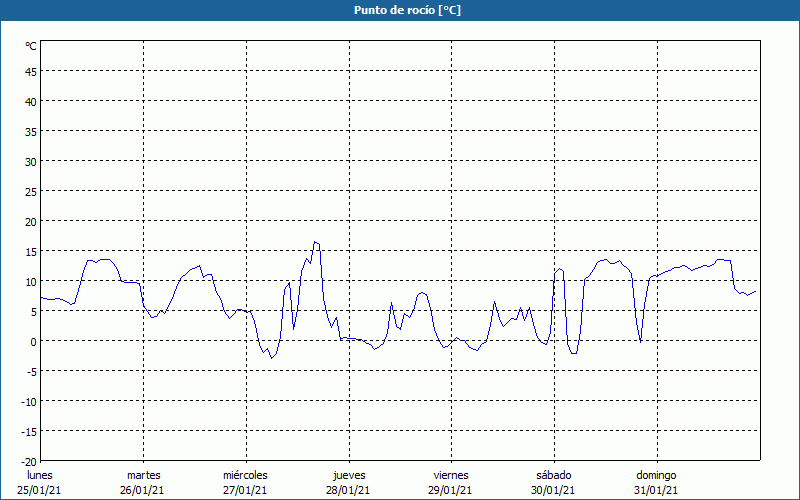Image resolution: width=800 pixels, height=500 pixels.
Task: Click the 25/01/21 date label
Action: [x=39, y=490]
